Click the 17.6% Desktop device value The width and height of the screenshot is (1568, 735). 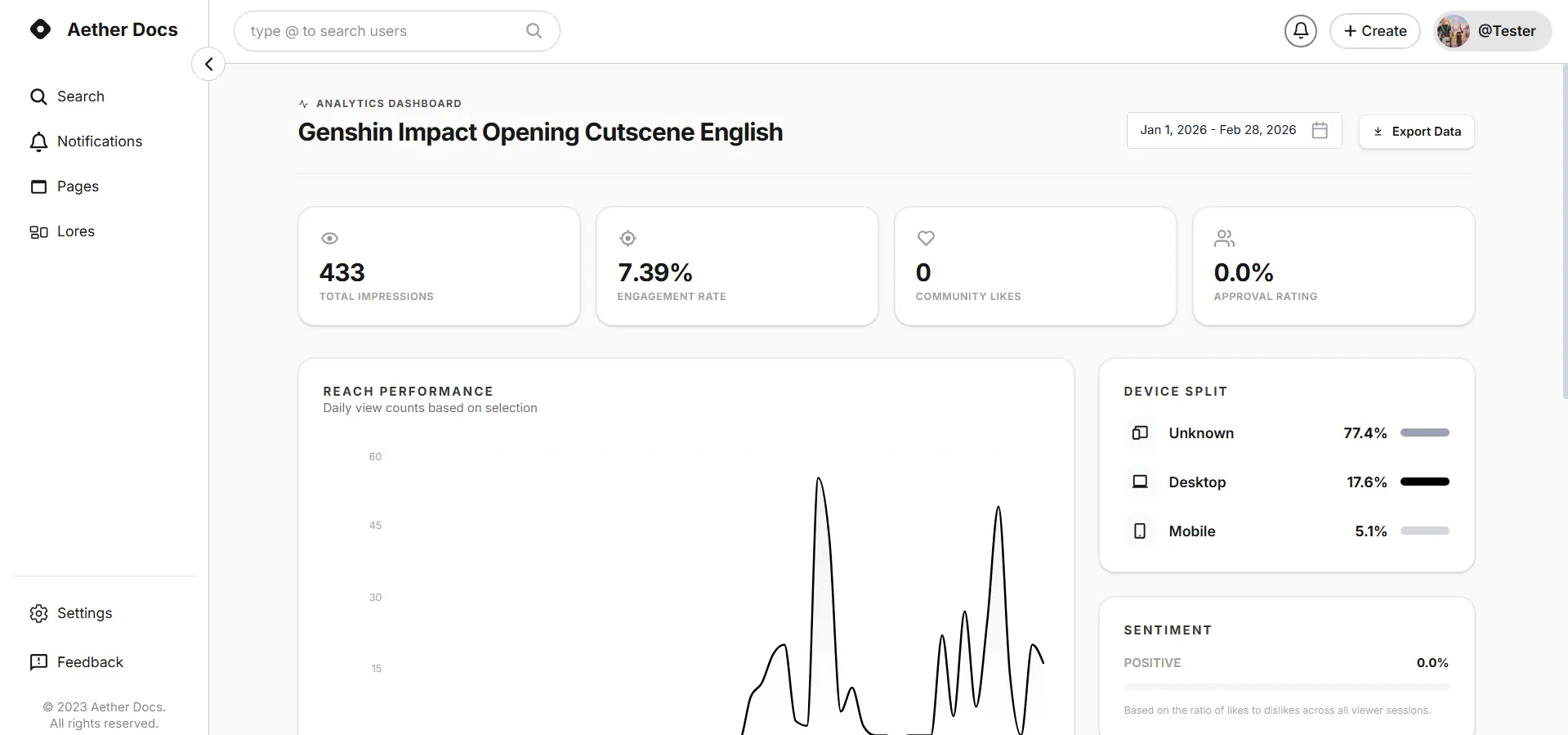point(1366,482)
